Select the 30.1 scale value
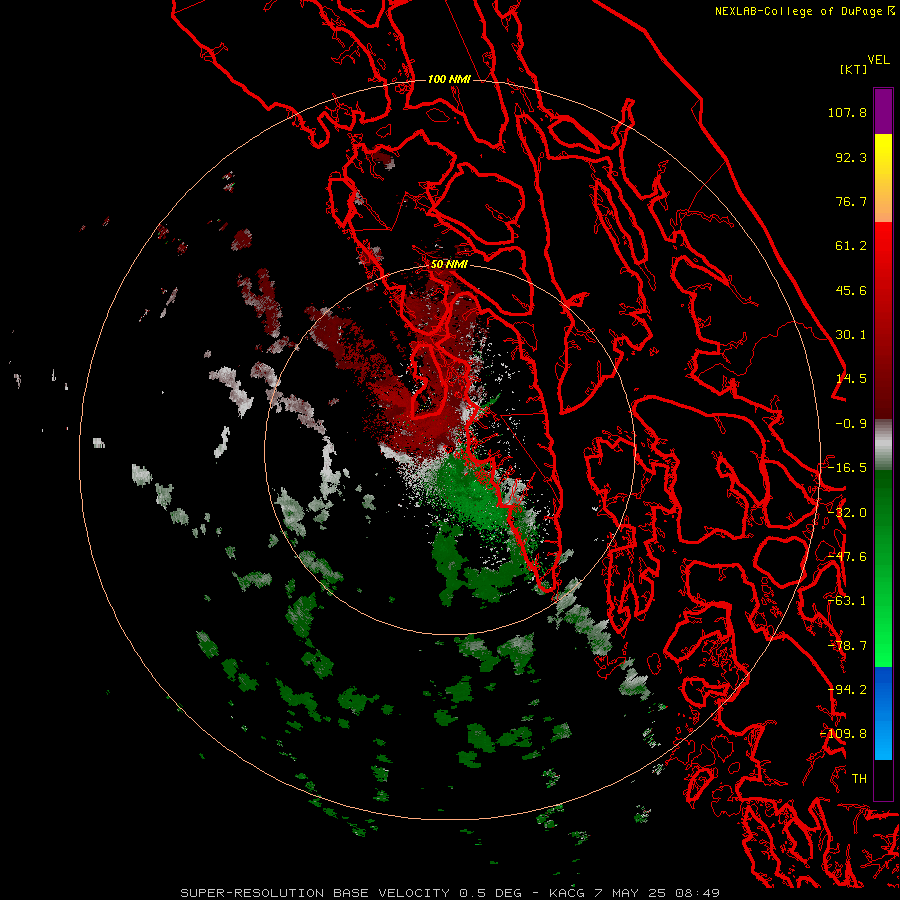This screenshot has height=900, width=900. pyautogui.click(x=851, y=335)
